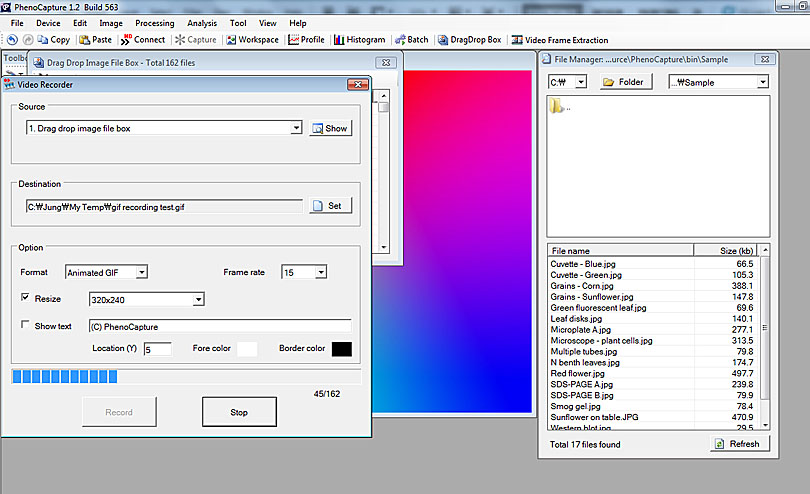810x494 pixels.
Task: Open the Analysis menu
Action: 202,23
